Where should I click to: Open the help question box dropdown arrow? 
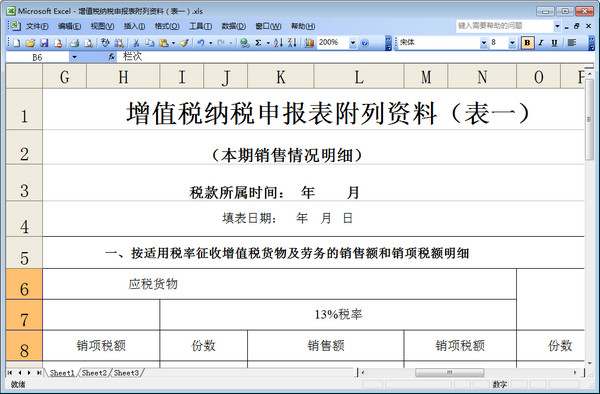point(557,26)
